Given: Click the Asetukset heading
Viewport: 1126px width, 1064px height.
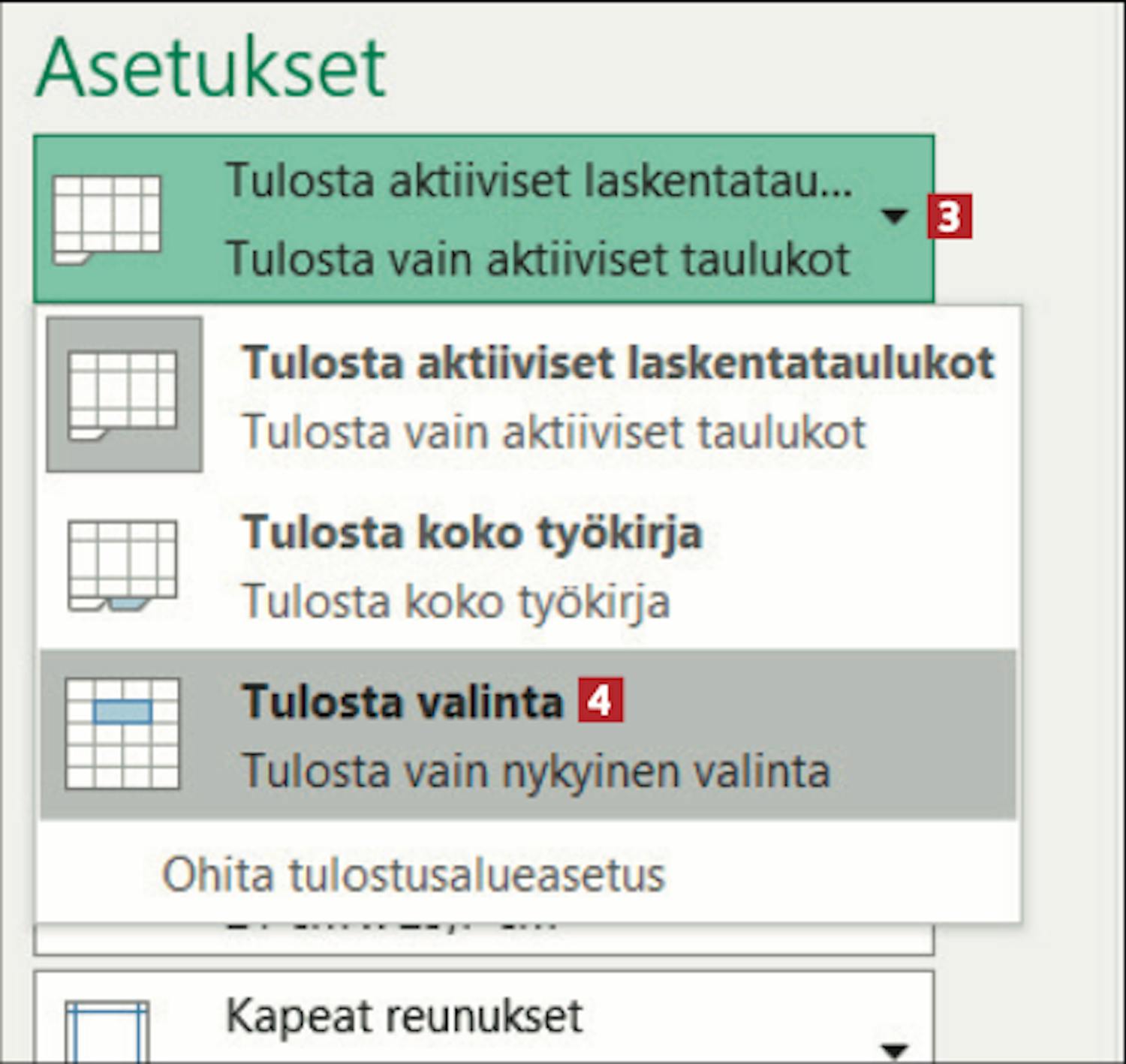Looking at the screenshot, I should coord(211,69).
